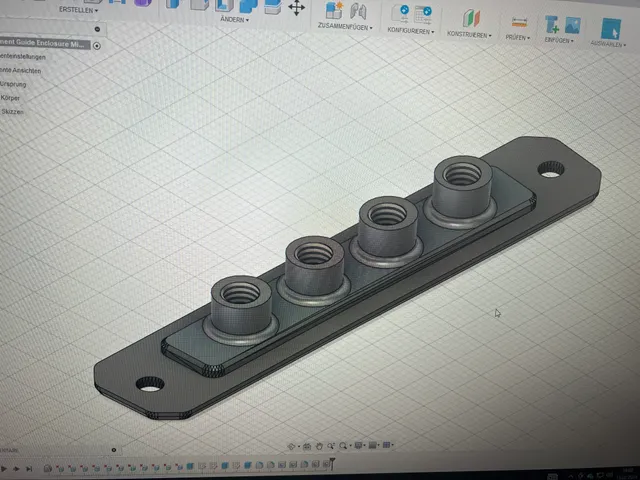Viewport: 640px width, 480px height.
Task: Open the PRÜFEN dropdown menu
Action: click(x=518, y=38)
